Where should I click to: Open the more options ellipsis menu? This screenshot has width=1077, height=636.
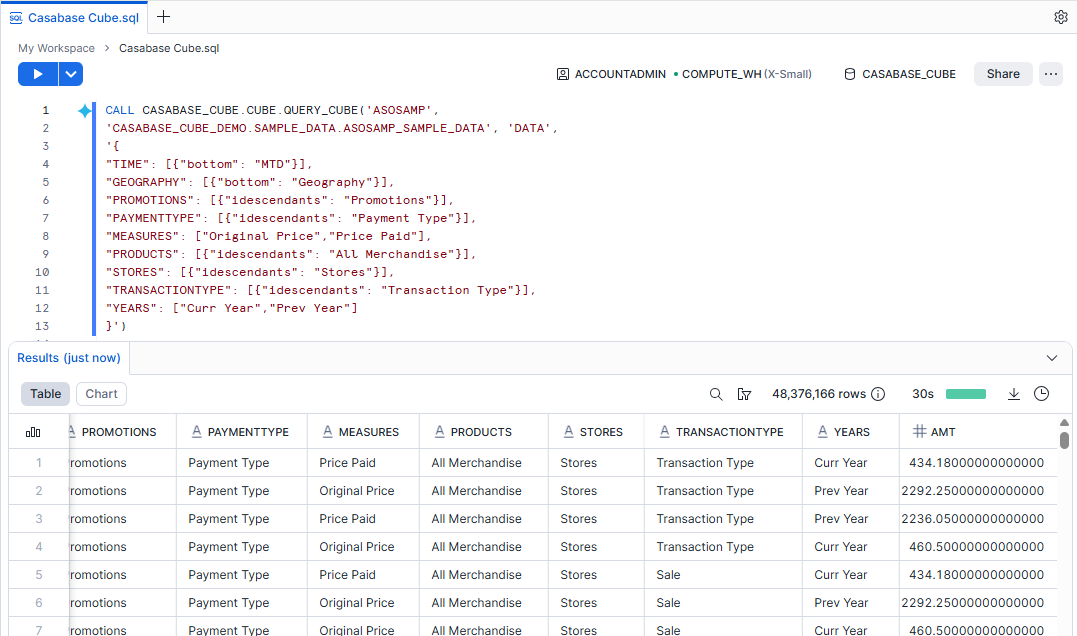tap(1050, 74)
